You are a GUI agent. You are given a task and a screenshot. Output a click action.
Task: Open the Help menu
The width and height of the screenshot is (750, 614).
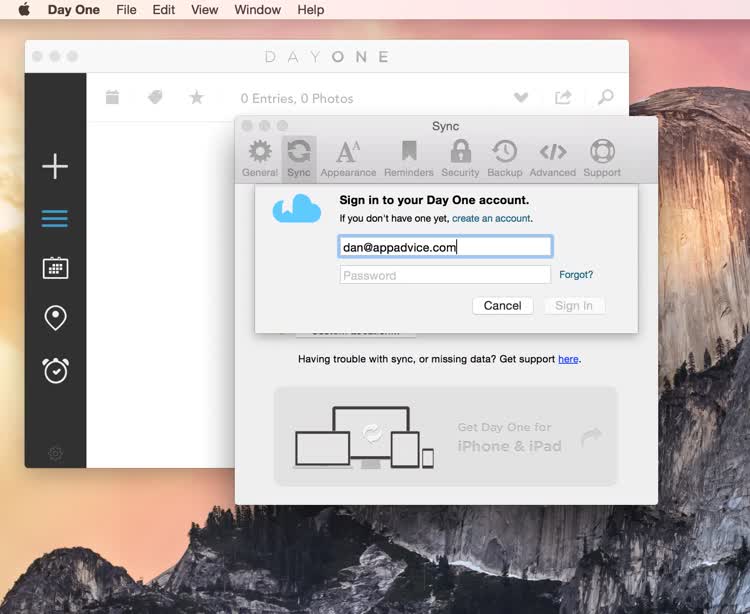coord(310,10)
